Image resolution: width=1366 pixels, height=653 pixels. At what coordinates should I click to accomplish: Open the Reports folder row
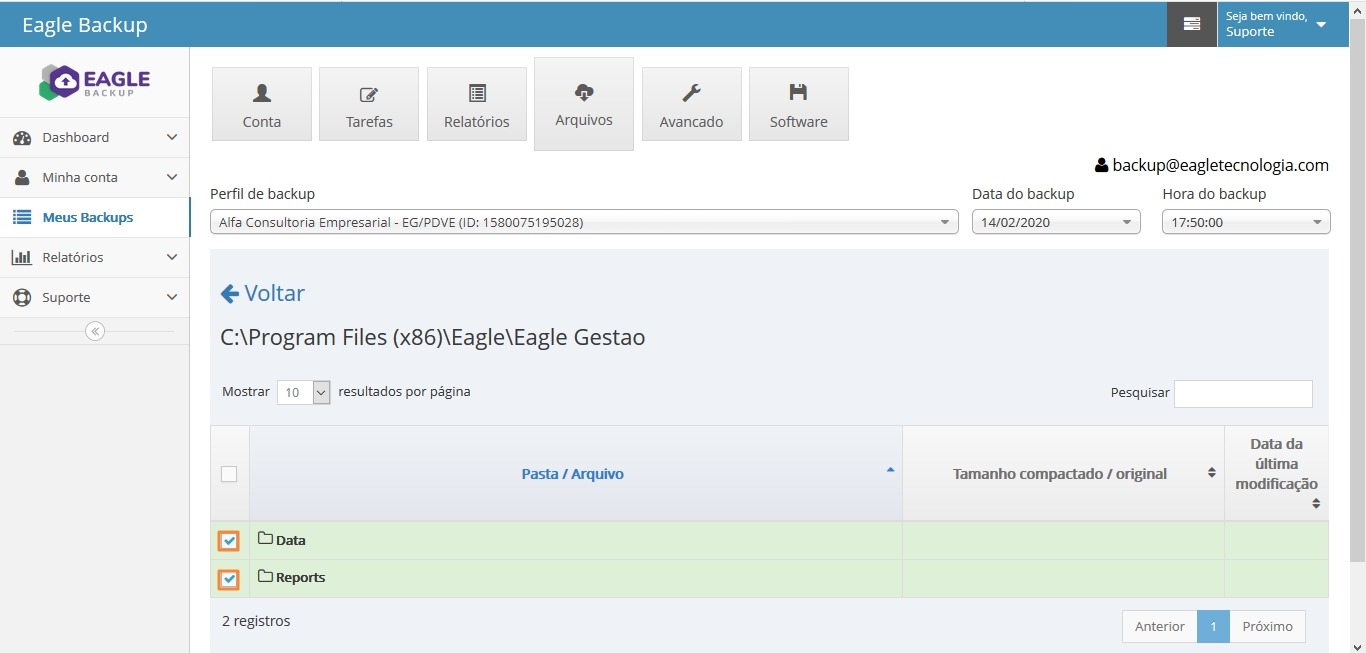pyautogui.click(x=769, y=579)
